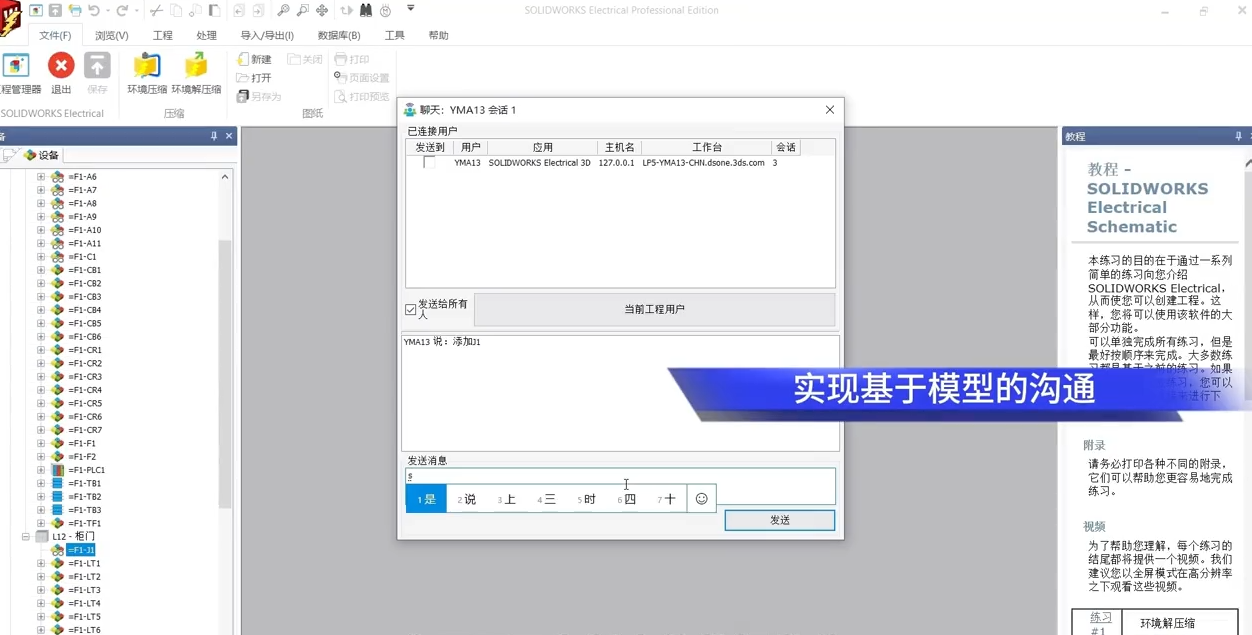Uncheck the 发送给所有人 checkbox
Viewport: 1252px width, 635px height.
(x=410, y=308)
